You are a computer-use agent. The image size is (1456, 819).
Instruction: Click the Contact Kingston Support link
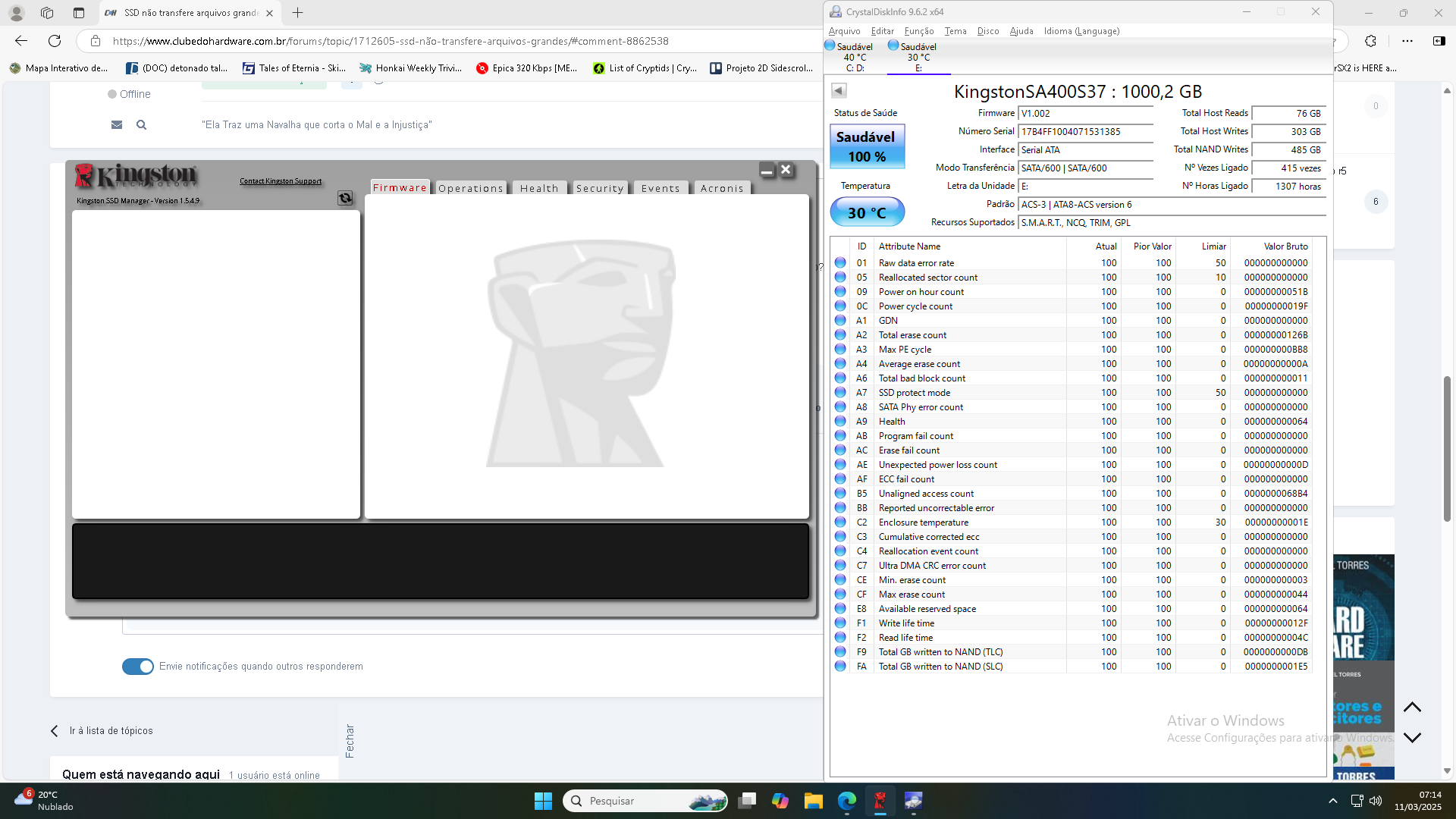tap(281, 181)
